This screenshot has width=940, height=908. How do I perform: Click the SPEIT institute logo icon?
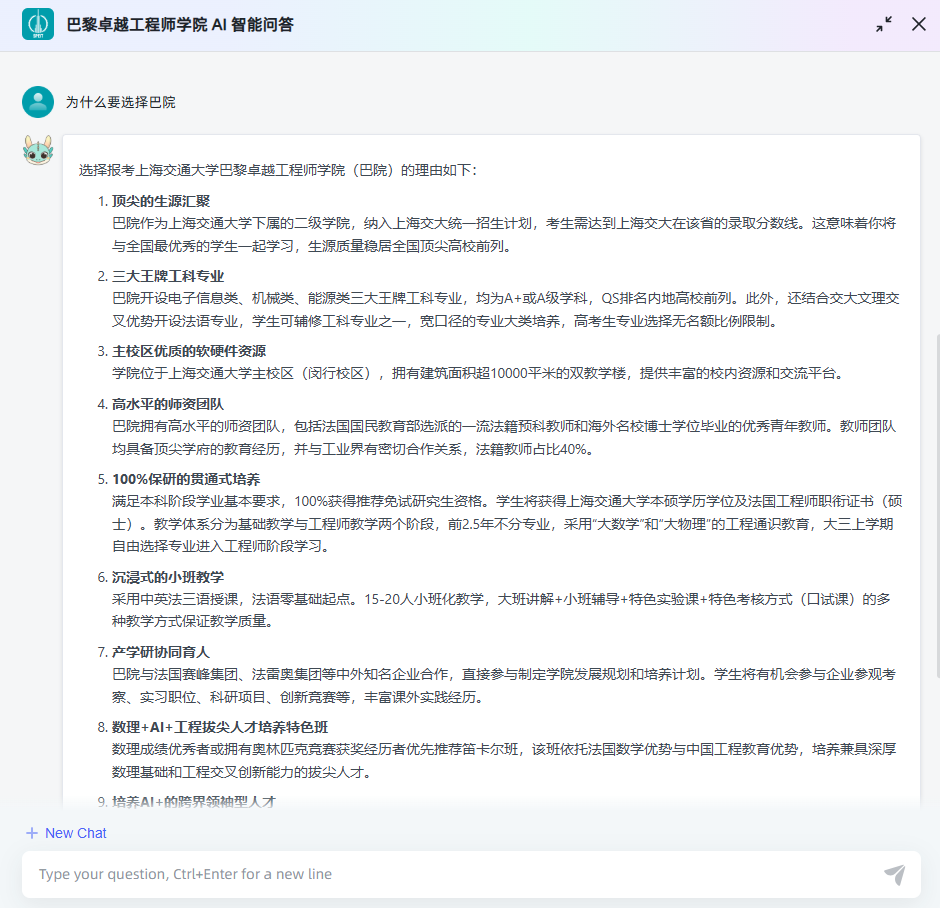tap(38, 24)
